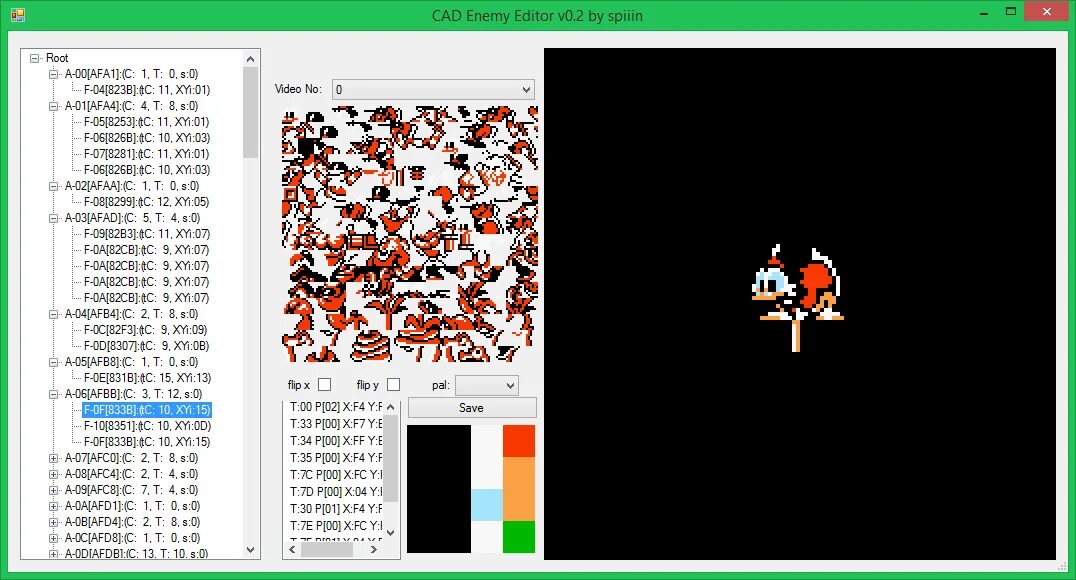The width and height of the screenshot is (1076, 580).
Task: Click the tile sheet image under Video No
Action: pyautogui.click(x=410, y=233)
